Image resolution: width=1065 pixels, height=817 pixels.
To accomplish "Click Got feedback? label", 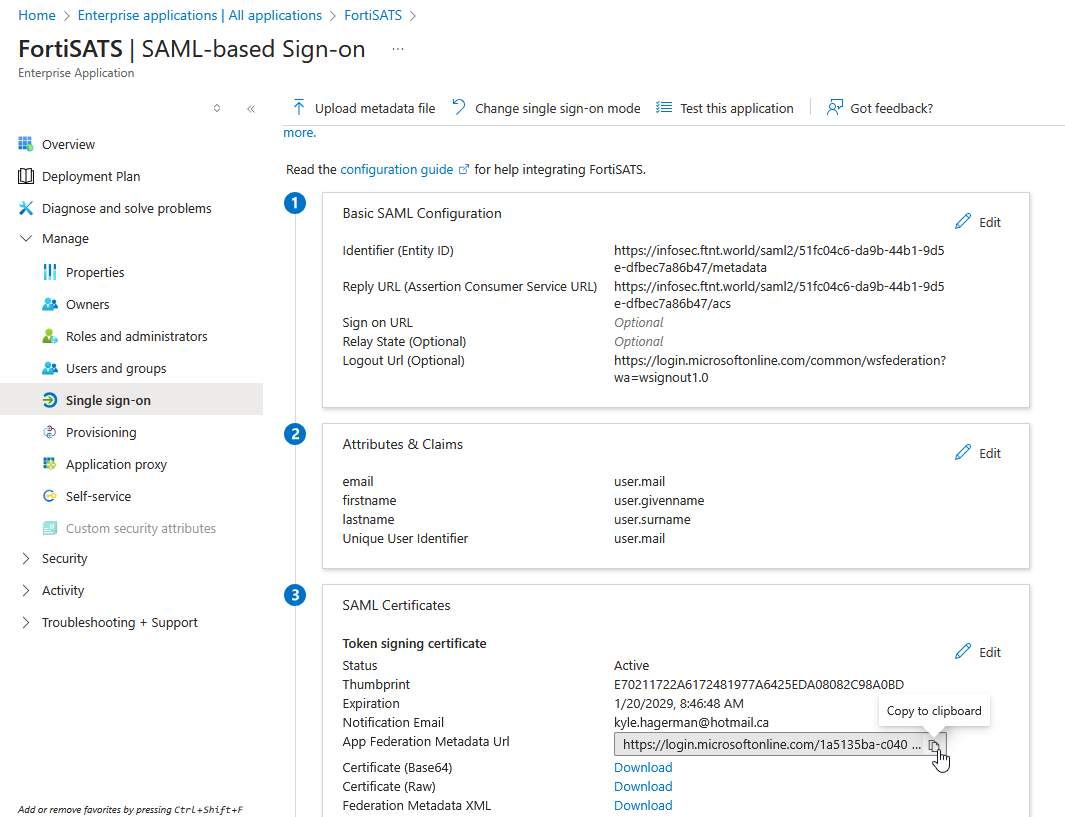I will (x=892, y=108).
